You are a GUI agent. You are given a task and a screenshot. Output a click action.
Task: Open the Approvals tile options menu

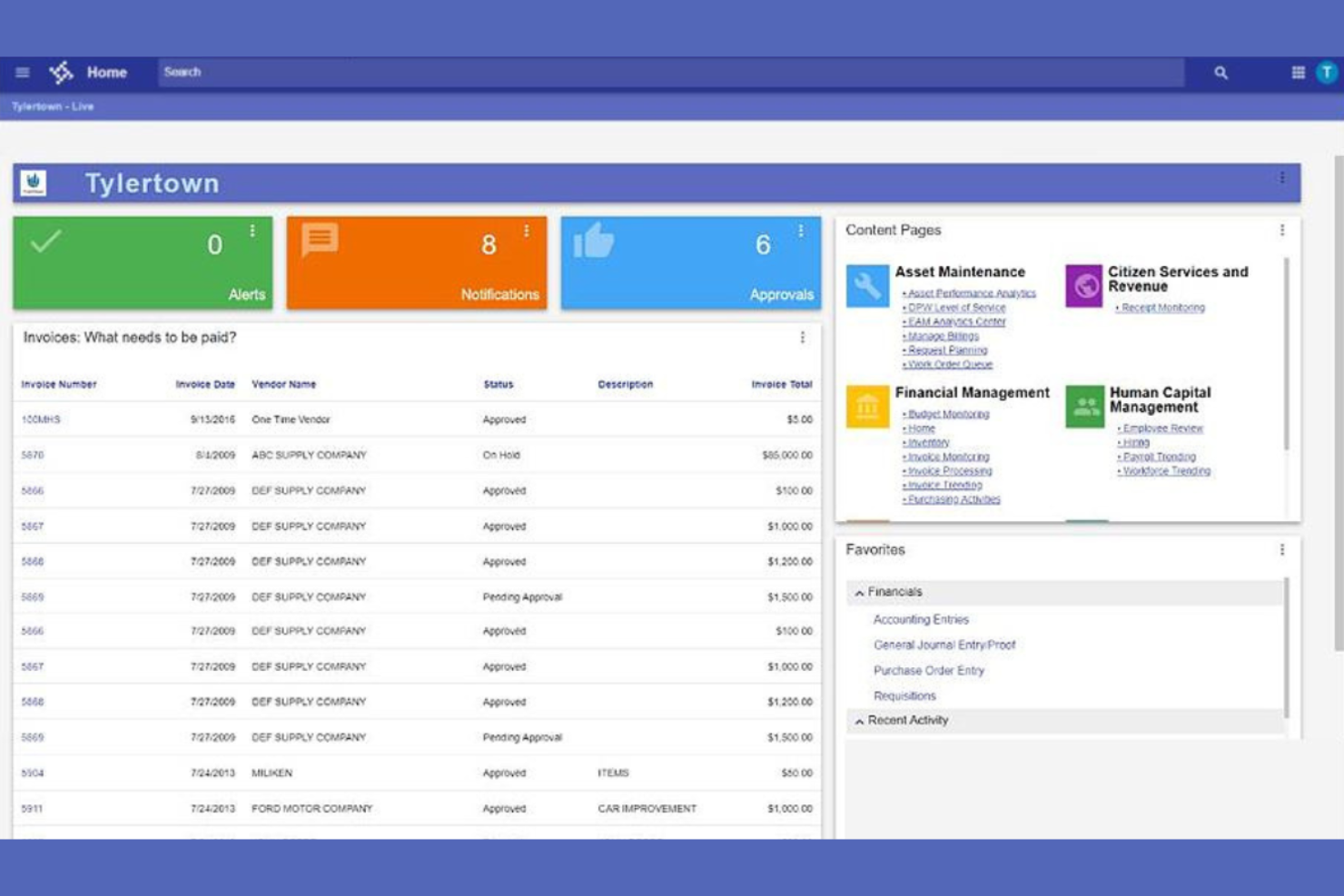pos(801,231)
